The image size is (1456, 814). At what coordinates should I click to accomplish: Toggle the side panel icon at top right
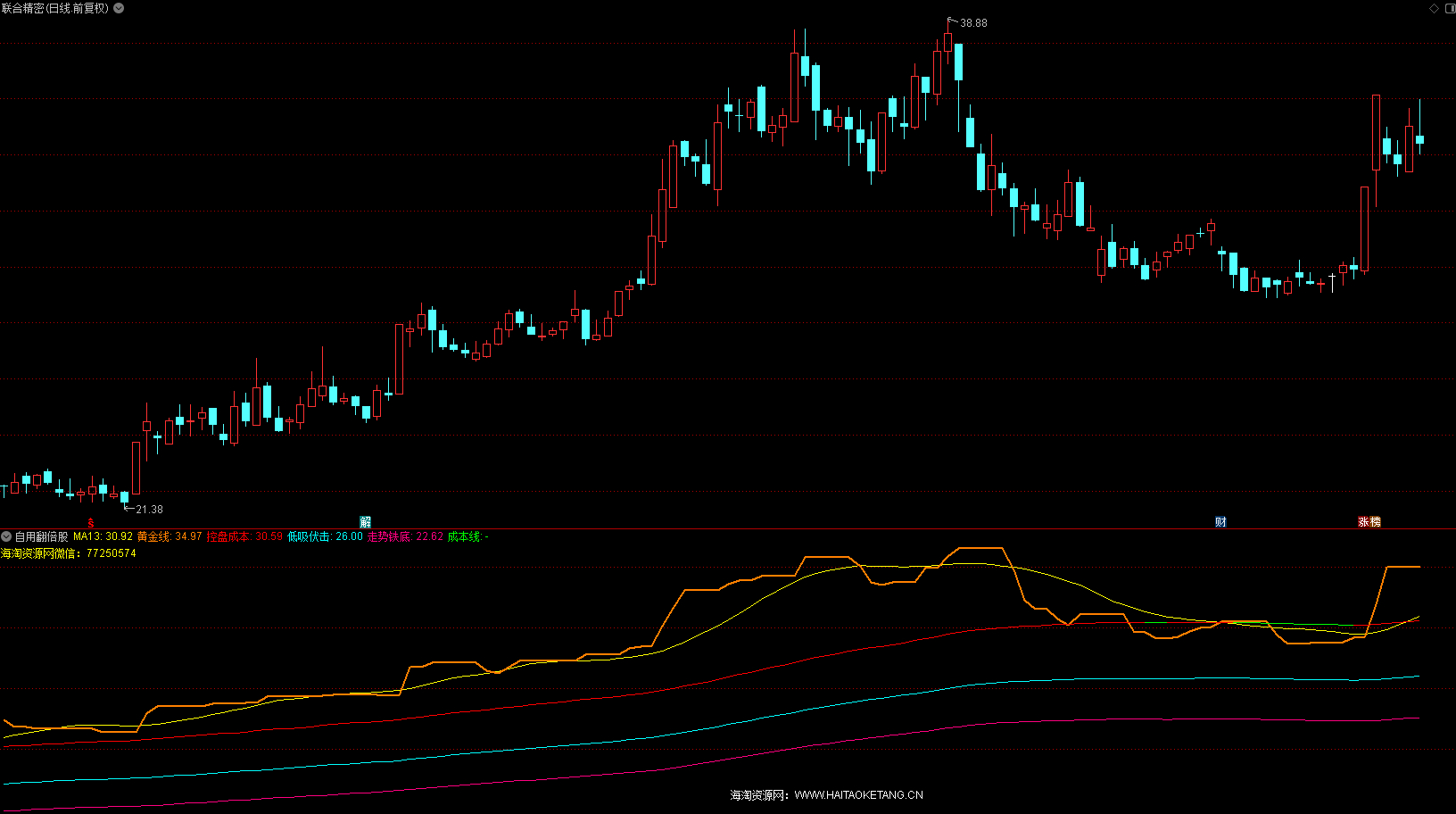point(1449,8)
